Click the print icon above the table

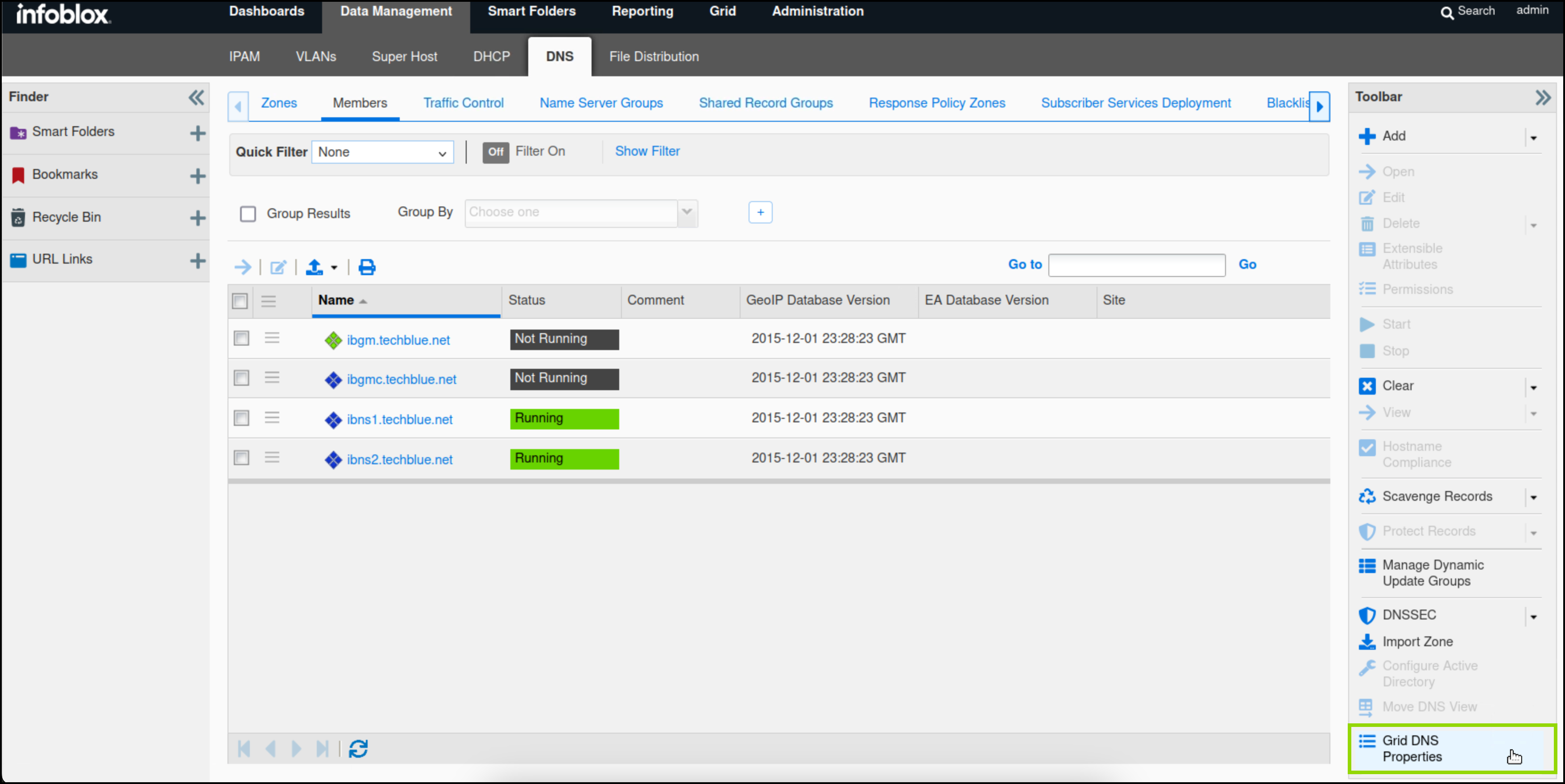tap(366, 267)
